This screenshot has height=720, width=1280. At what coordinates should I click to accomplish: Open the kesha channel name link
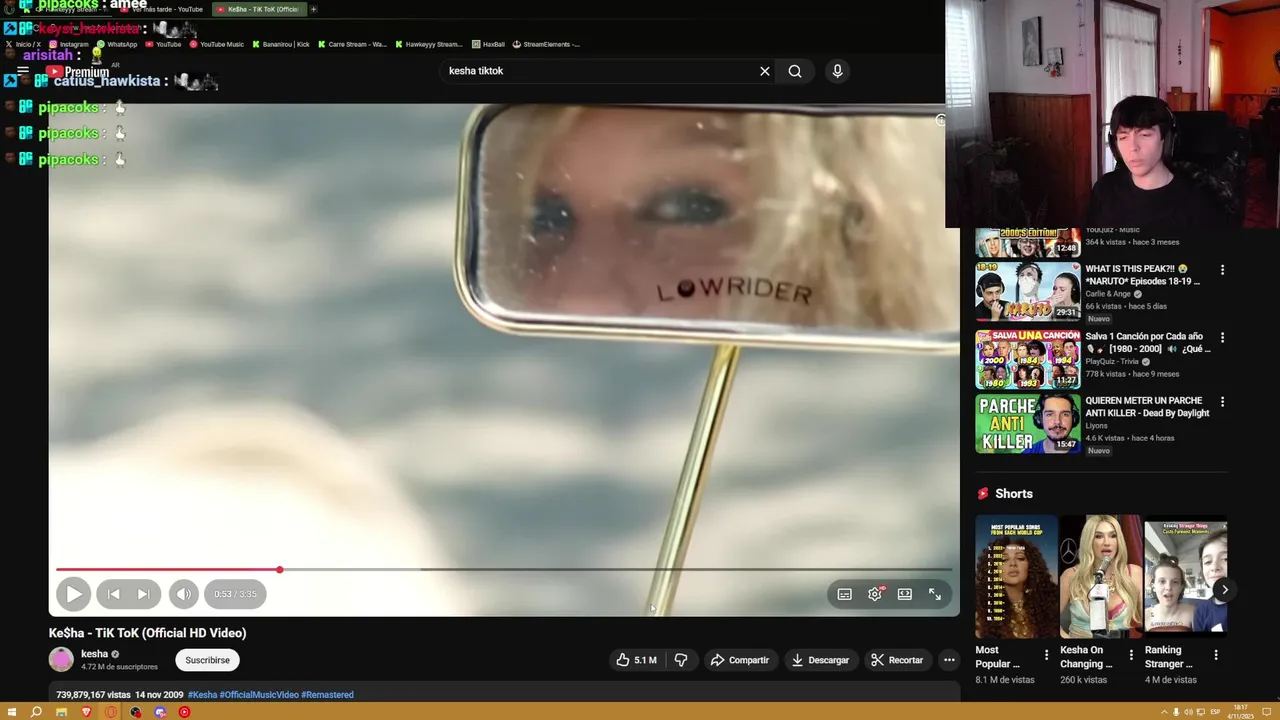[x=94, y=654]
